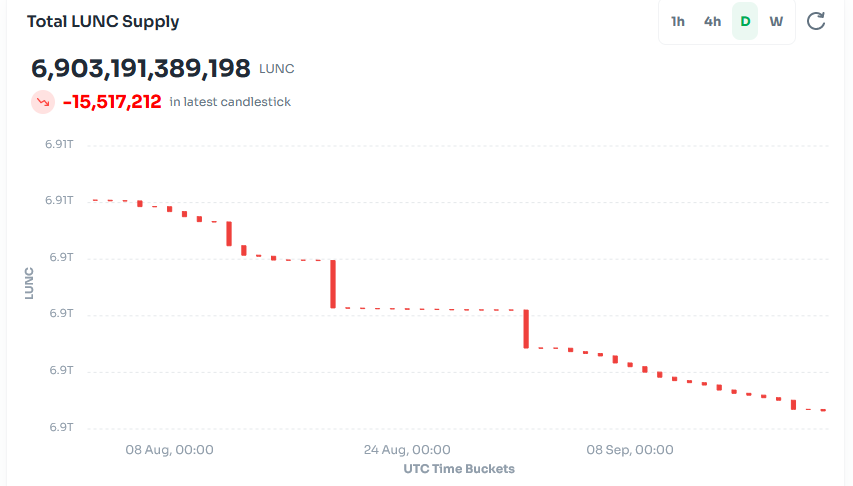Click the 6,903,191,389,198 supply value

pyautogui.click(x=141, y=69)
